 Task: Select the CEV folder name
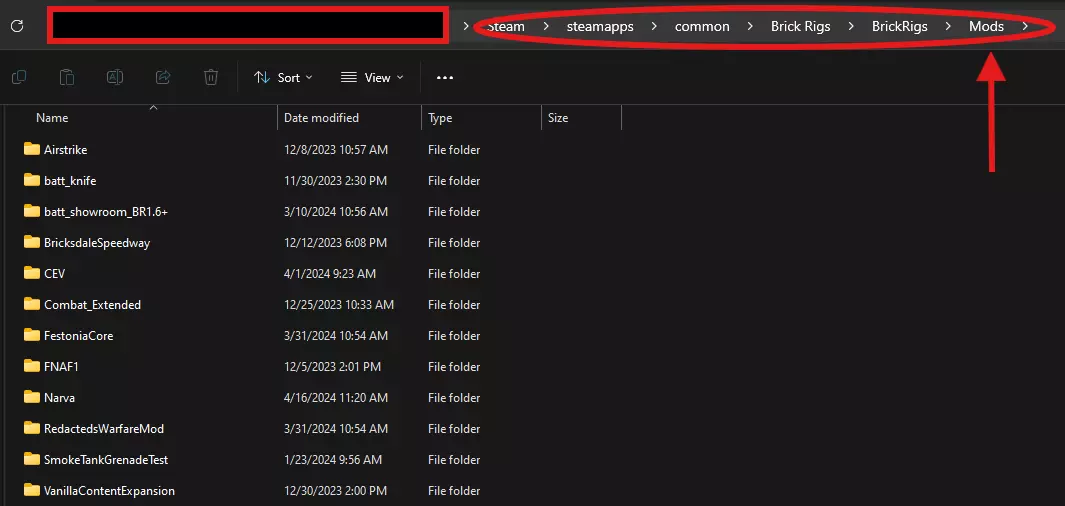point(54,274)
